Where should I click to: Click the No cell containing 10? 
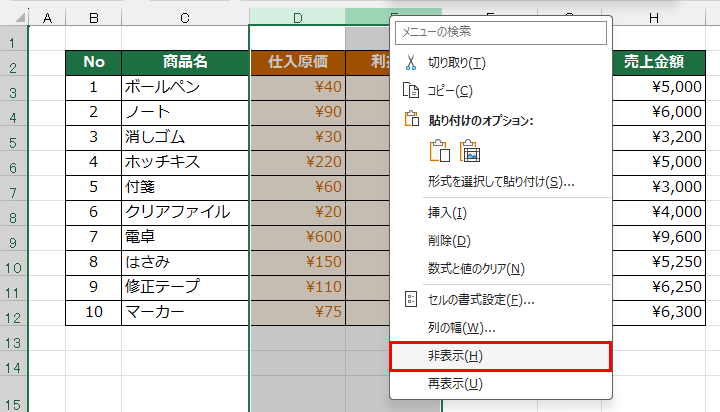94,312
